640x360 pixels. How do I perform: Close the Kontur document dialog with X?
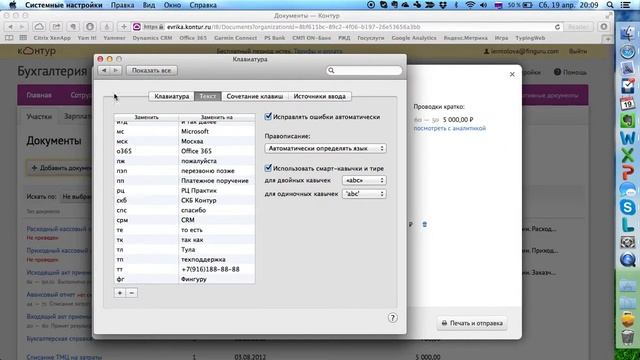(512, 74)
